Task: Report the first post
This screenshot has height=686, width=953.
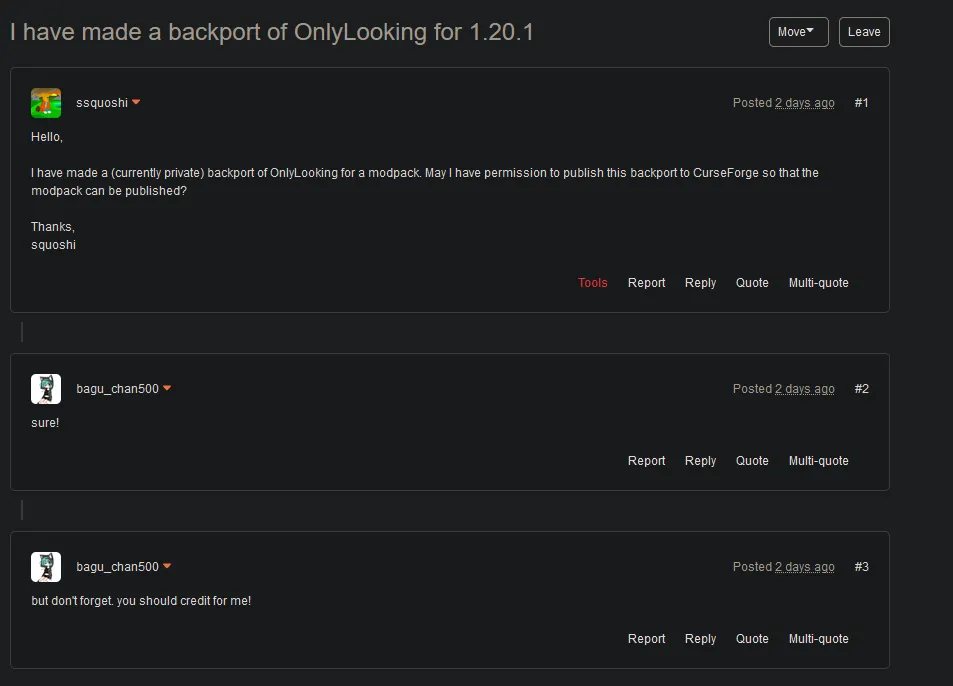Action: pyautogui.click(x=646, y=283)
